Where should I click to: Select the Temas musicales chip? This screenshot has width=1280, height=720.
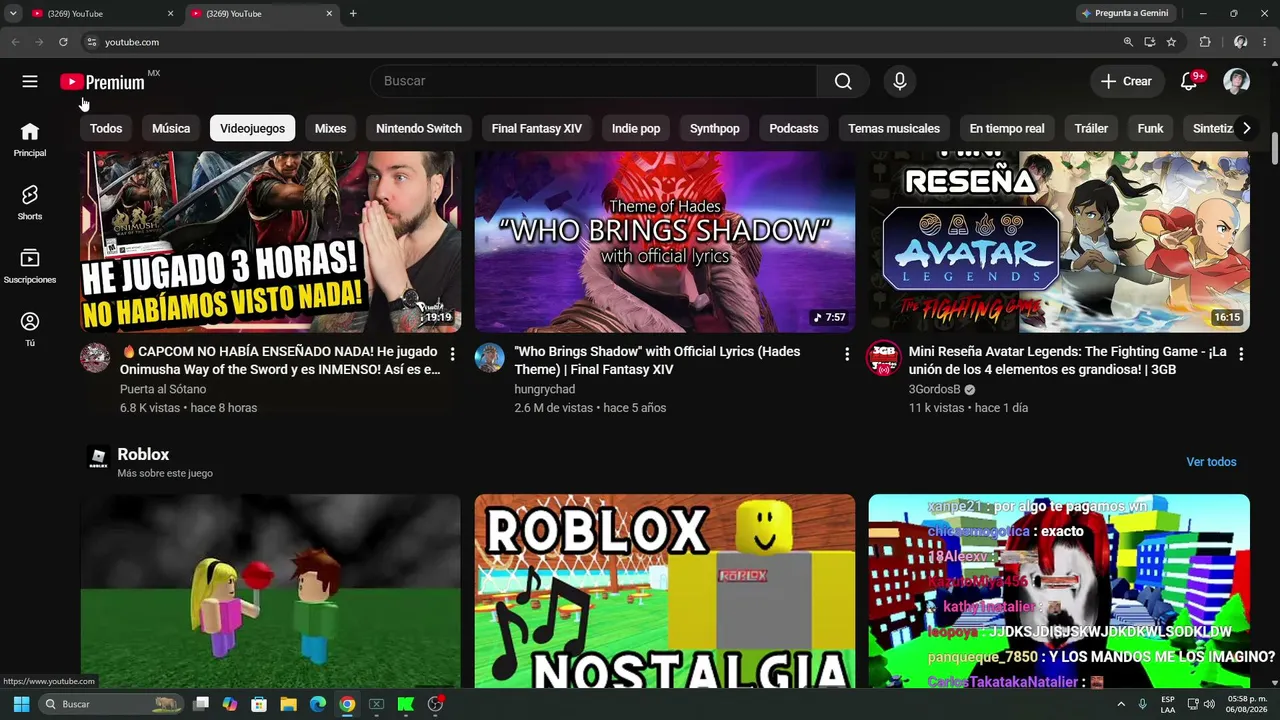894,128
